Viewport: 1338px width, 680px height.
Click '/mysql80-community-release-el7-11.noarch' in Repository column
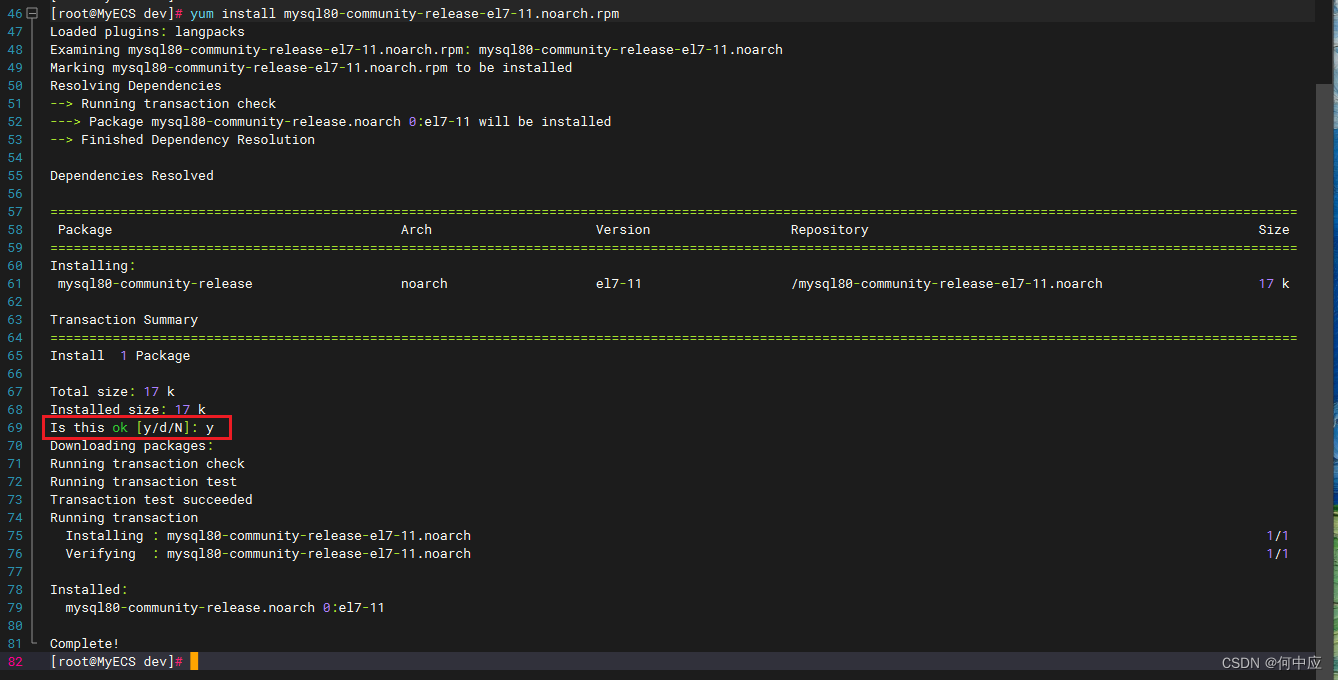point(947,284)
